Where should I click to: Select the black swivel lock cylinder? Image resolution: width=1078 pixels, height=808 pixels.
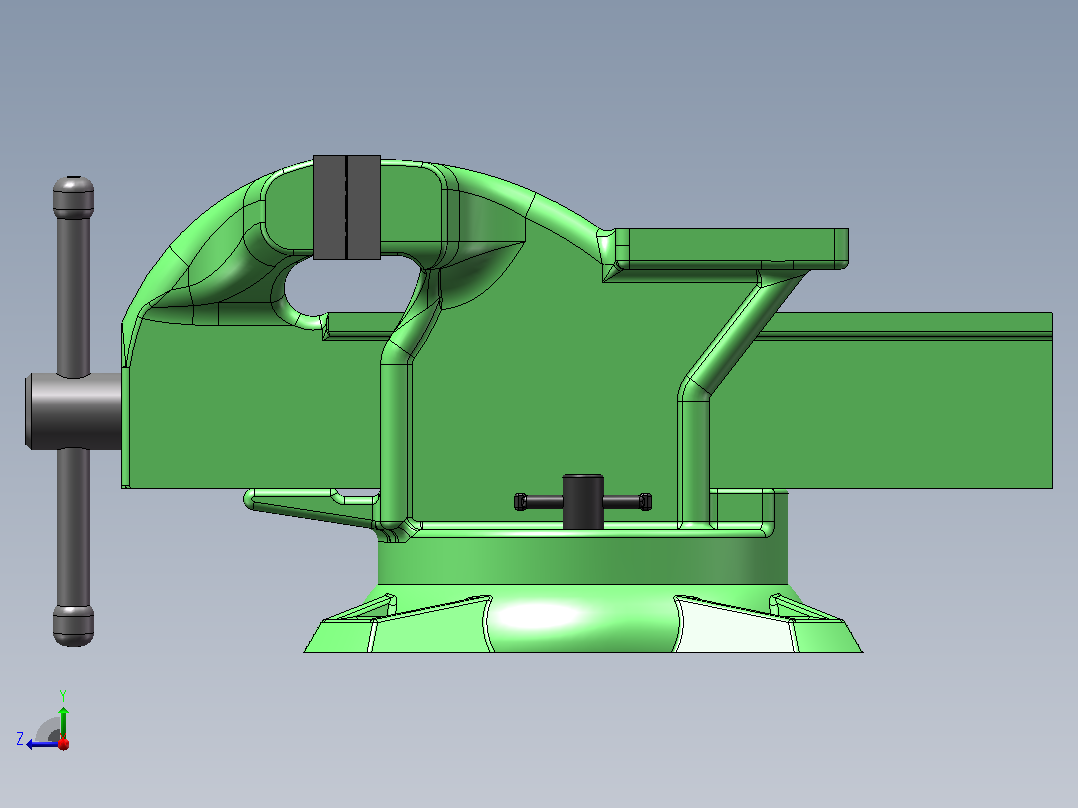coord(583,502)
